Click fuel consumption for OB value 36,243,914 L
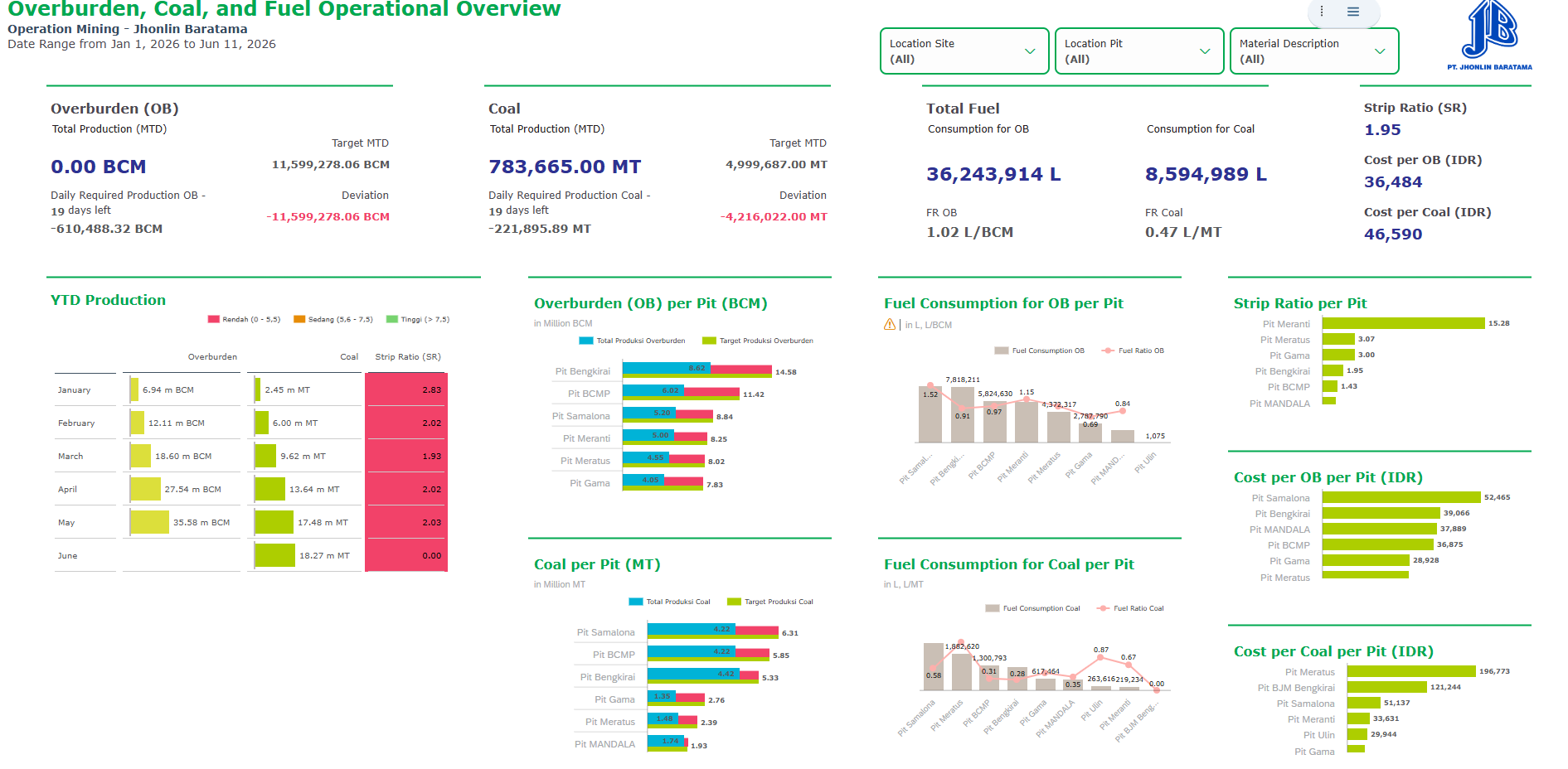This screenshot has height=769, width=1568. click(993, 174)
